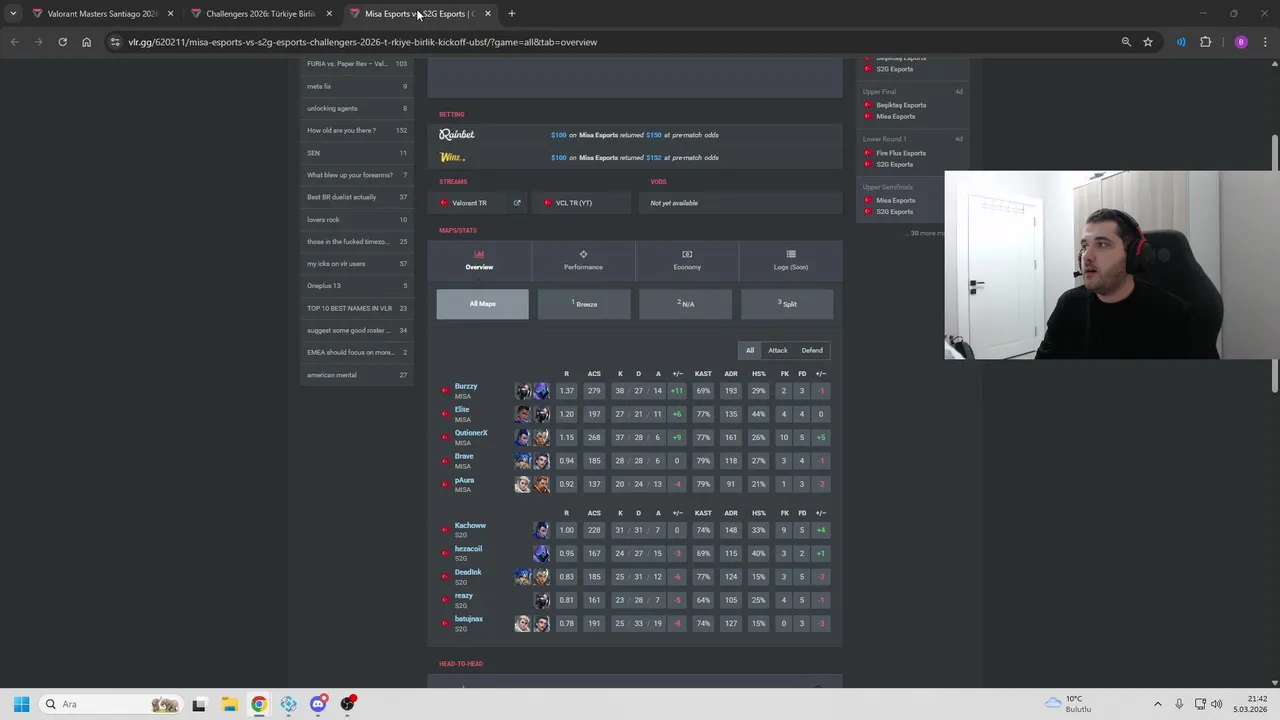Viewport: 1280px width, 720px height.
Task: Open the Logs (Soon) tab
Action: tap(791, 261)
